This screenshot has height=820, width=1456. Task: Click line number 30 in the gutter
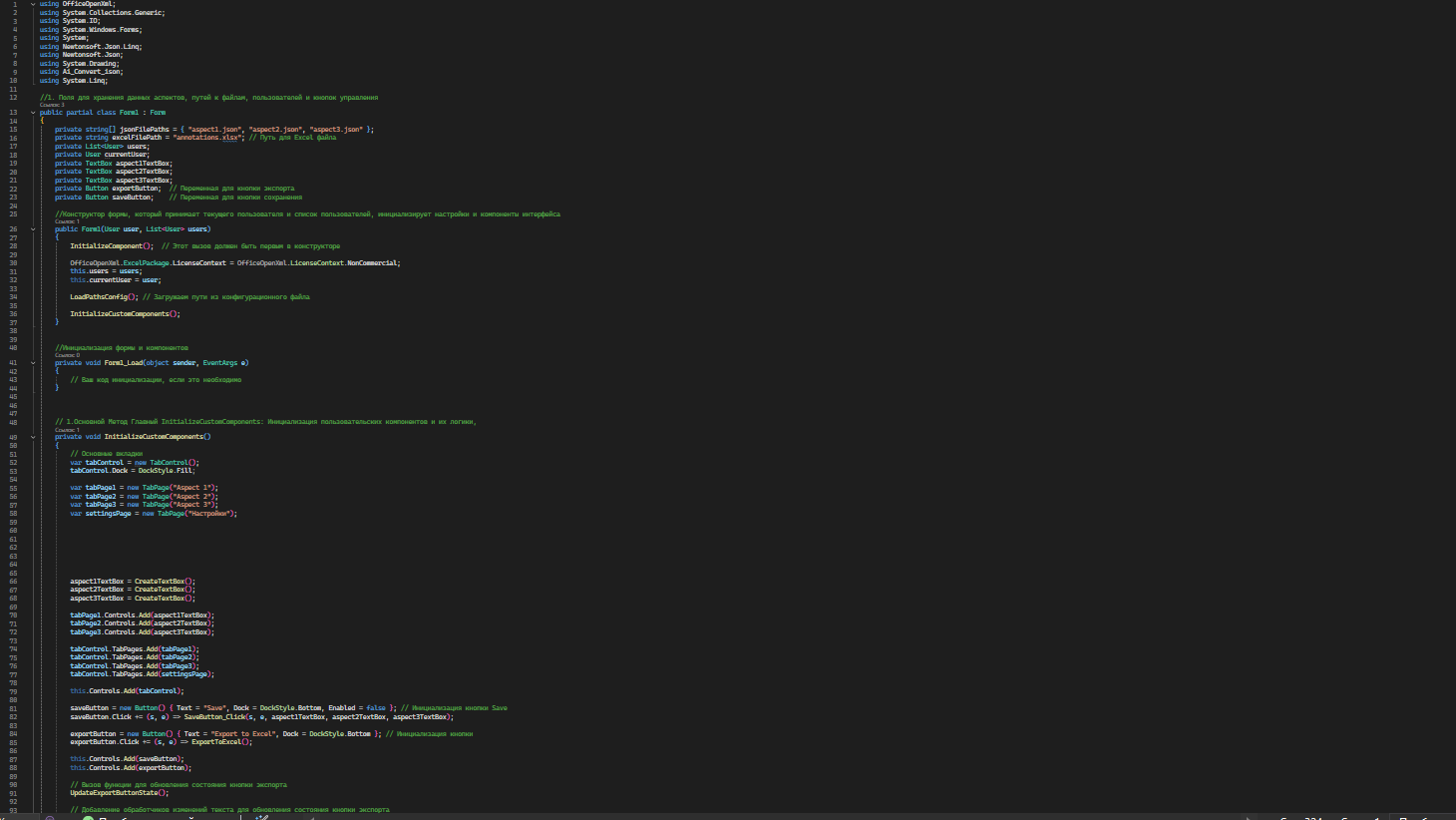pos(14,263)
